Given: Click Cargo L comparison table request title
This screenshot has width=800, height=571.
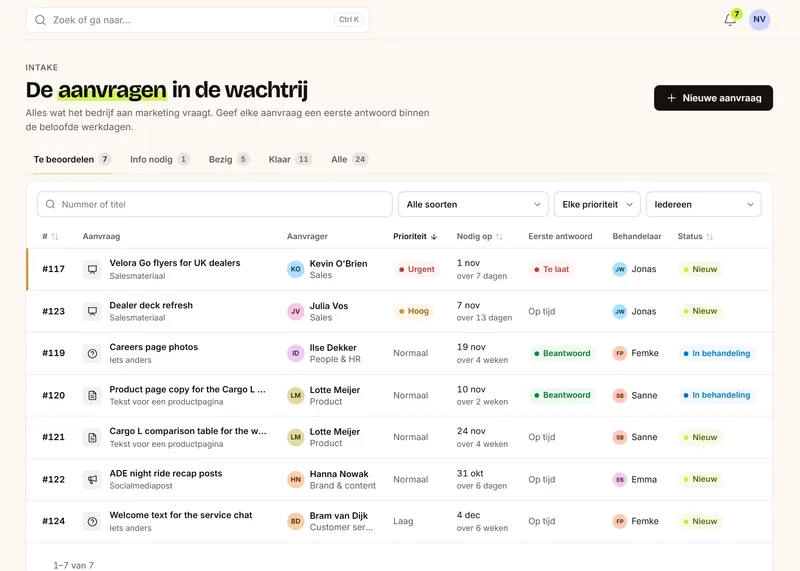Looking at the screenshot, I should click(x=188, y=431).
